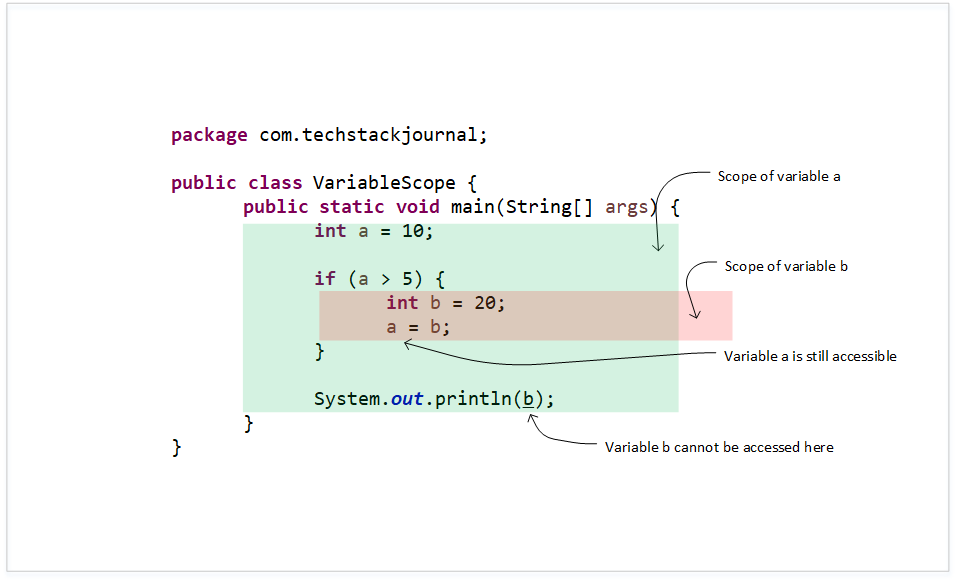Click the closing brace of the if block

coord(319,351)
